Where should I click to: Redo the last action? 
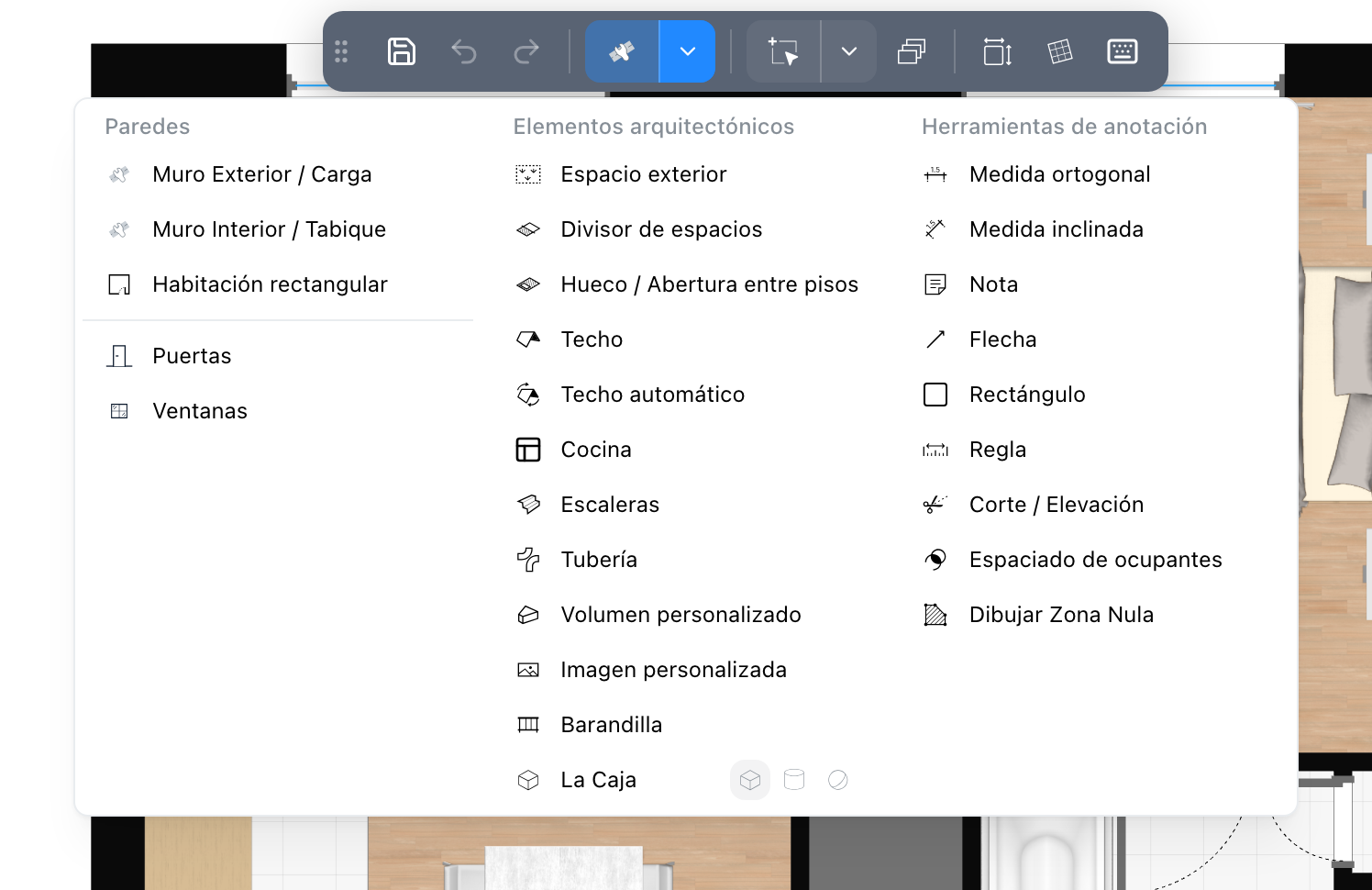click(x=526, y=51)
